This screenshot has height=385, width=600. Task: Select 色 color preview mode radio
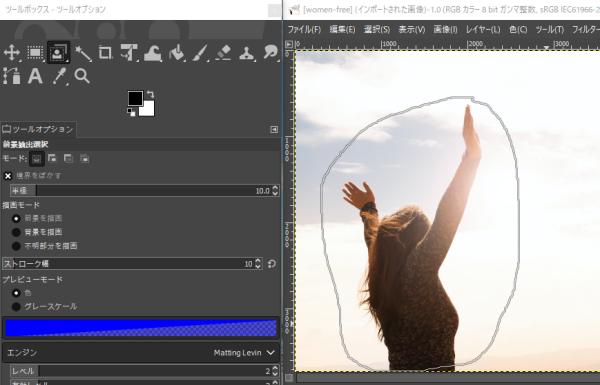(x=16, y=293)
